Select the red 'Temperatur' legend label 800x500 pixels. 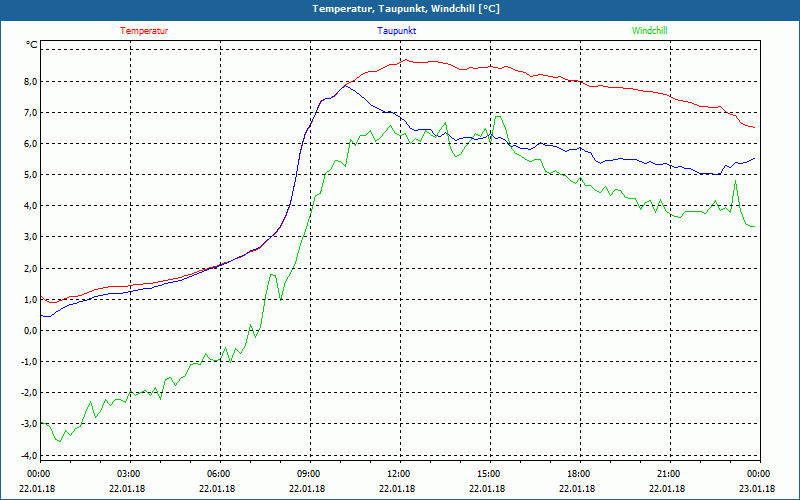pyautogui.click(x=144, y=31)
